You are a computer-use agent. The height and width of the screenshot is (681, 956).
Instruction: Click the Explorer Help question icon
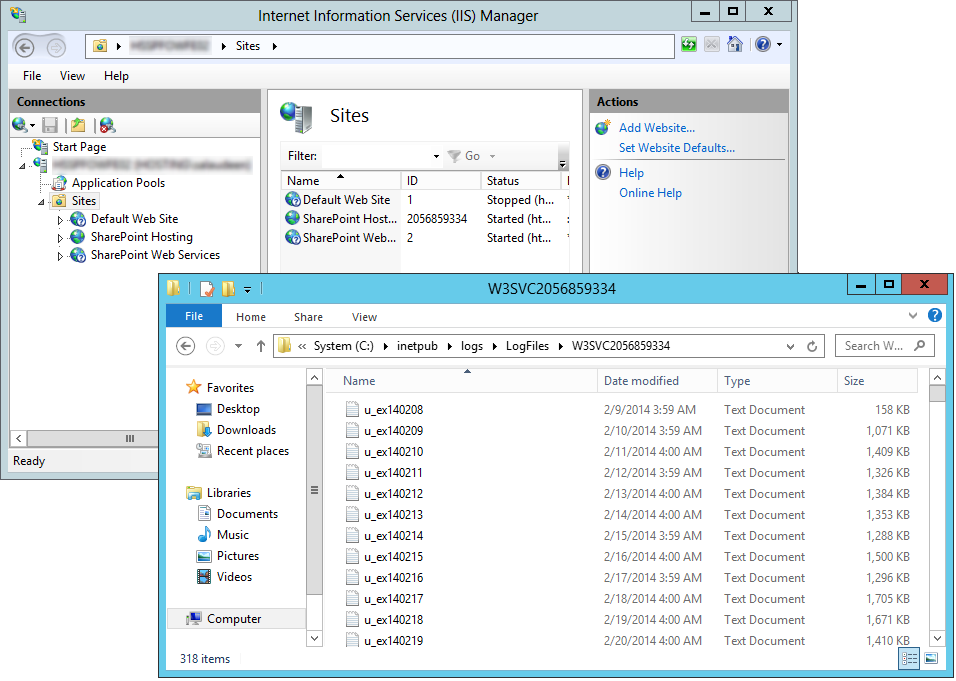[935, 315]
